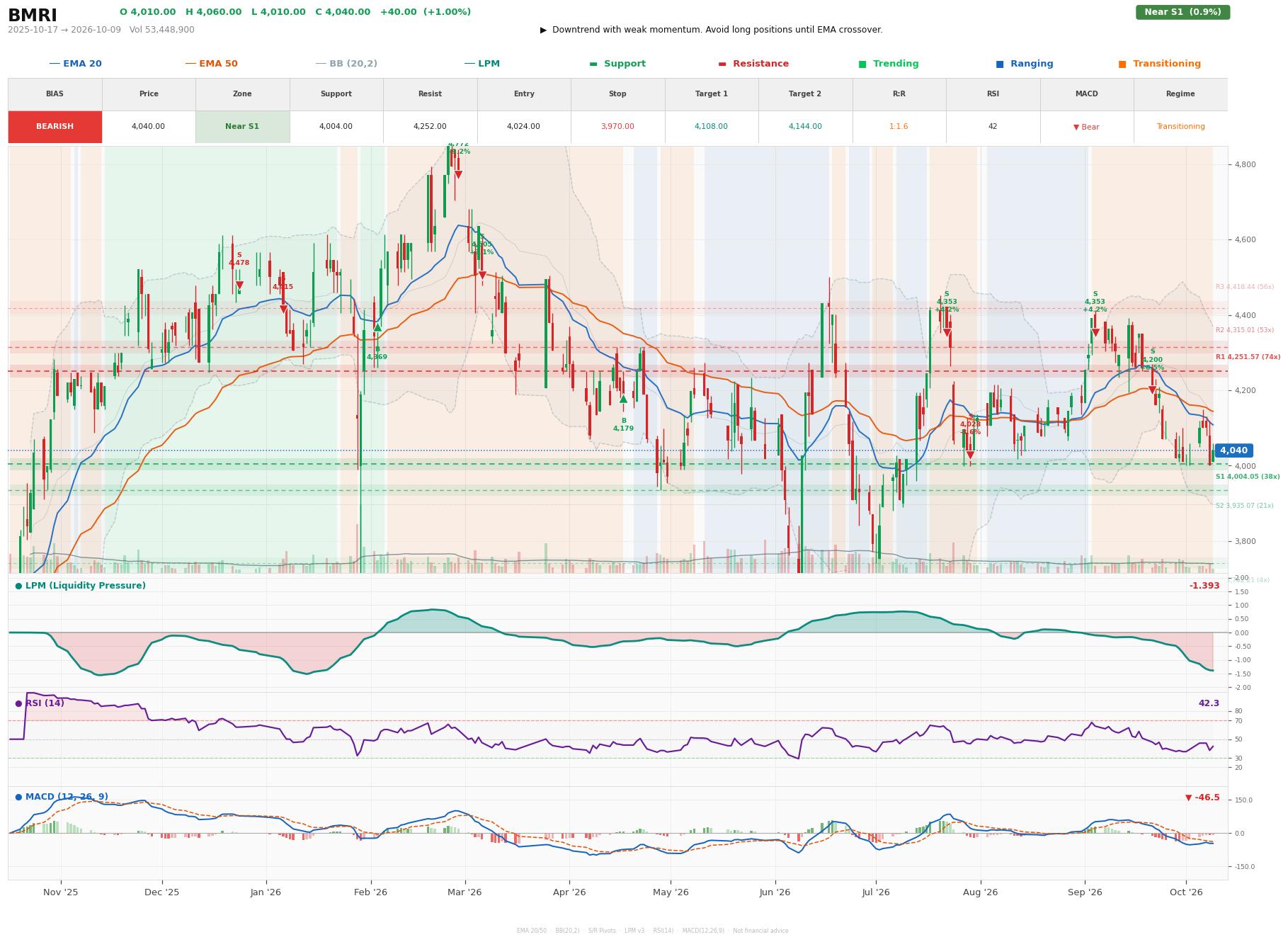Click the Support value 4,004.00 cell
This screenshot has width=1288, height=942.
(336, 127)
